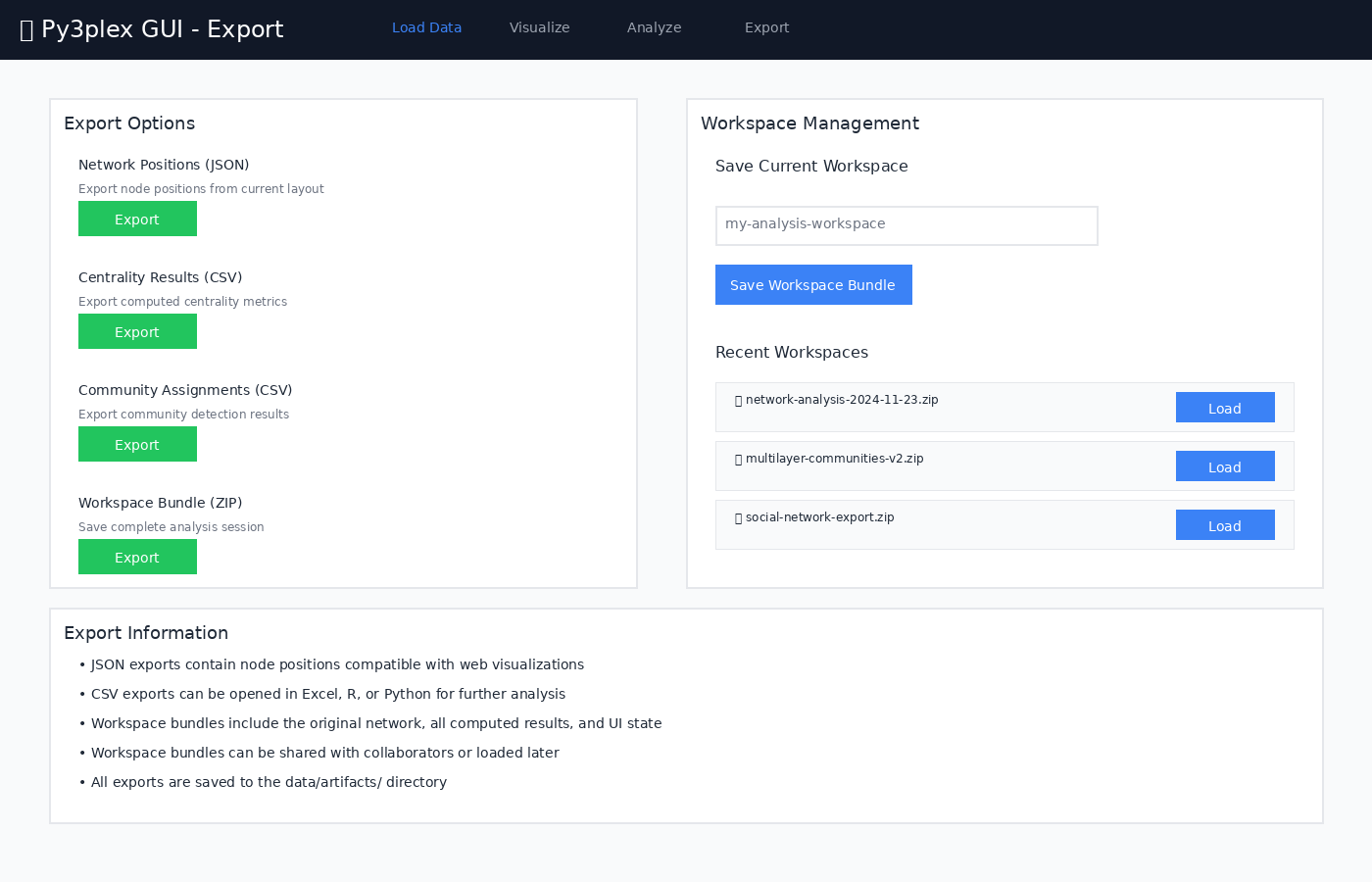The width and height of the screenshot is (1372, 882).
Task: Click the Py3plex logo icon in header
Action: pos(26,30)
